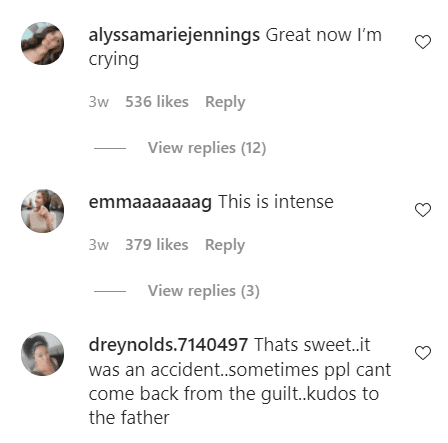Like dreynolds.7140497's comment with heart icon
The height and width of the screenshot is (443, 448).
pos(423,353)
